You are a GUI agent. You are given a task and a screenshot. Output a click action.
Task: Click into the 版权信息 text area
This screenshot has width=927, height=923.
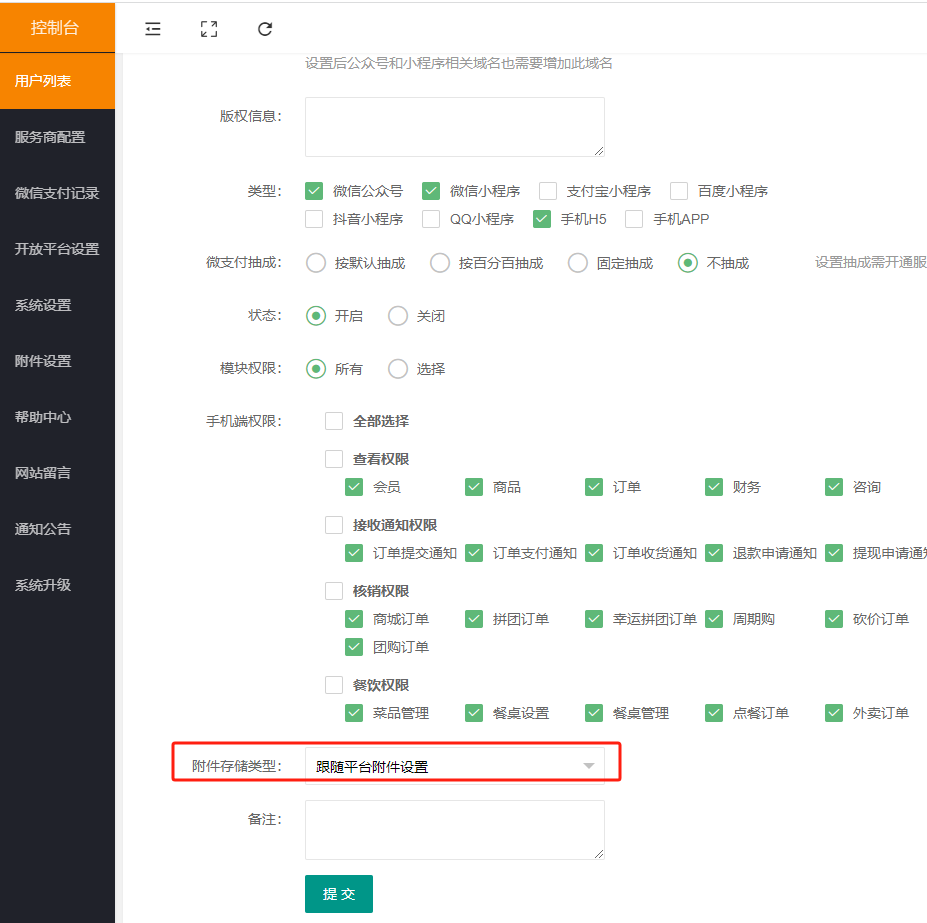(x=454, y=127)
